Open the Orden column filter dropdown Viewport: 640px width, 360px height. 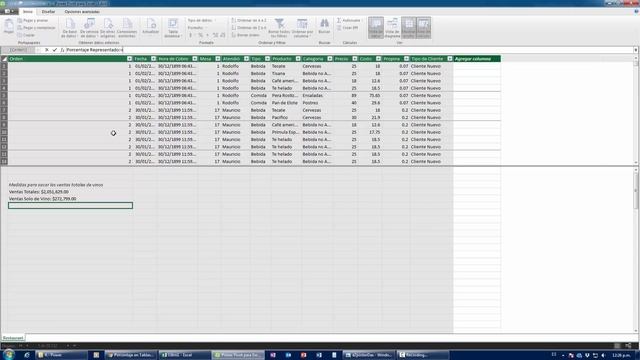(x=129, y=59)
